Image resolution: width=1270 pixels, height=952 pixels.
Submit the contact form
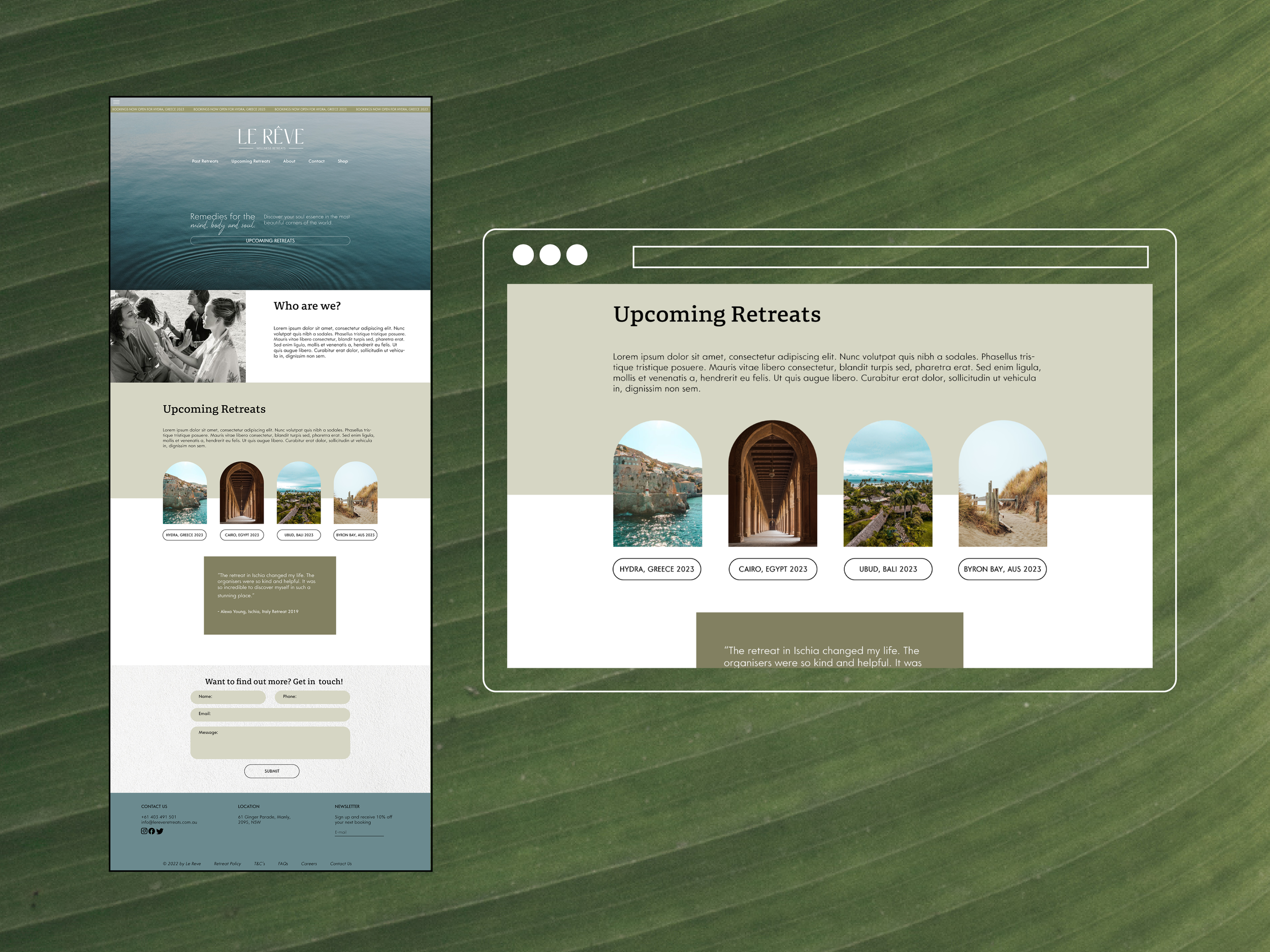click(272, 771)
